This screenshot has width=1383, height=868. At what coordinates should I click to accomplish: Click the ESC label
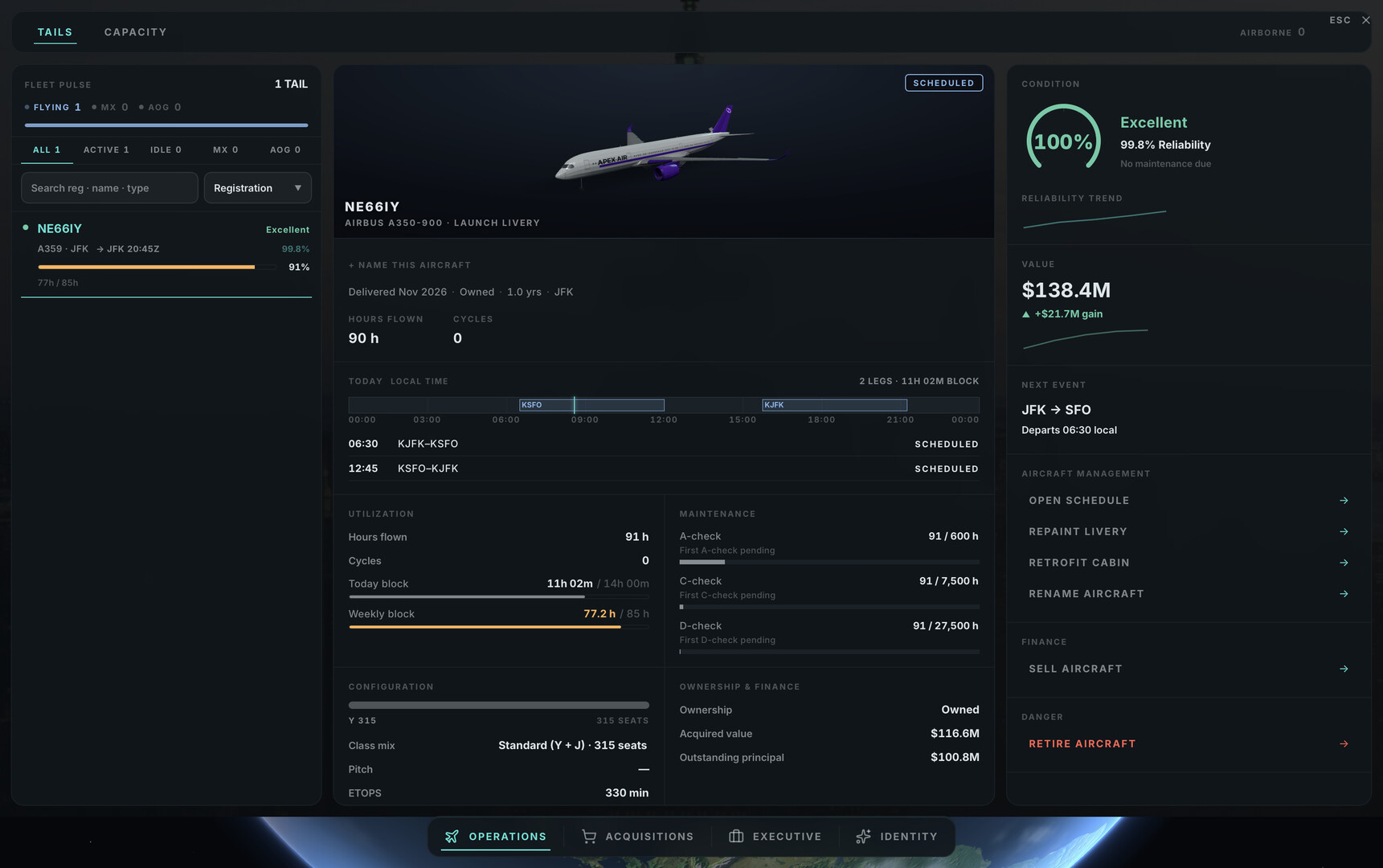1340,20
